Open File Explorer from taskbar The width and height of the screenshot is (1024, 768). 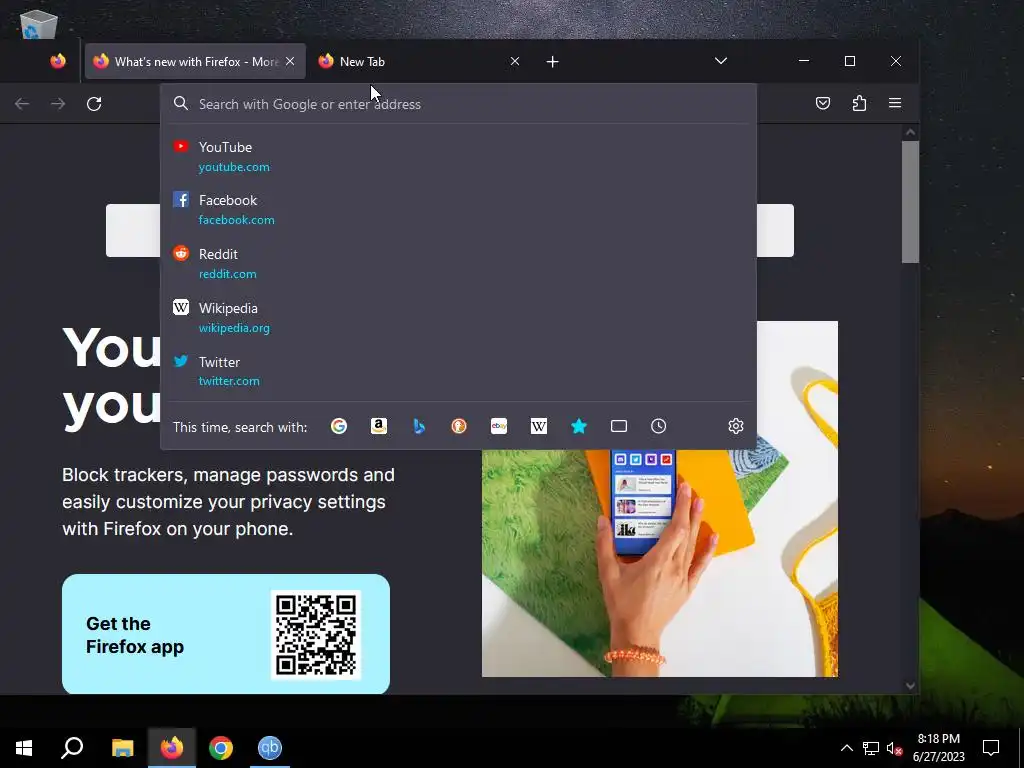pyautogui.click(x=122, y=748)
